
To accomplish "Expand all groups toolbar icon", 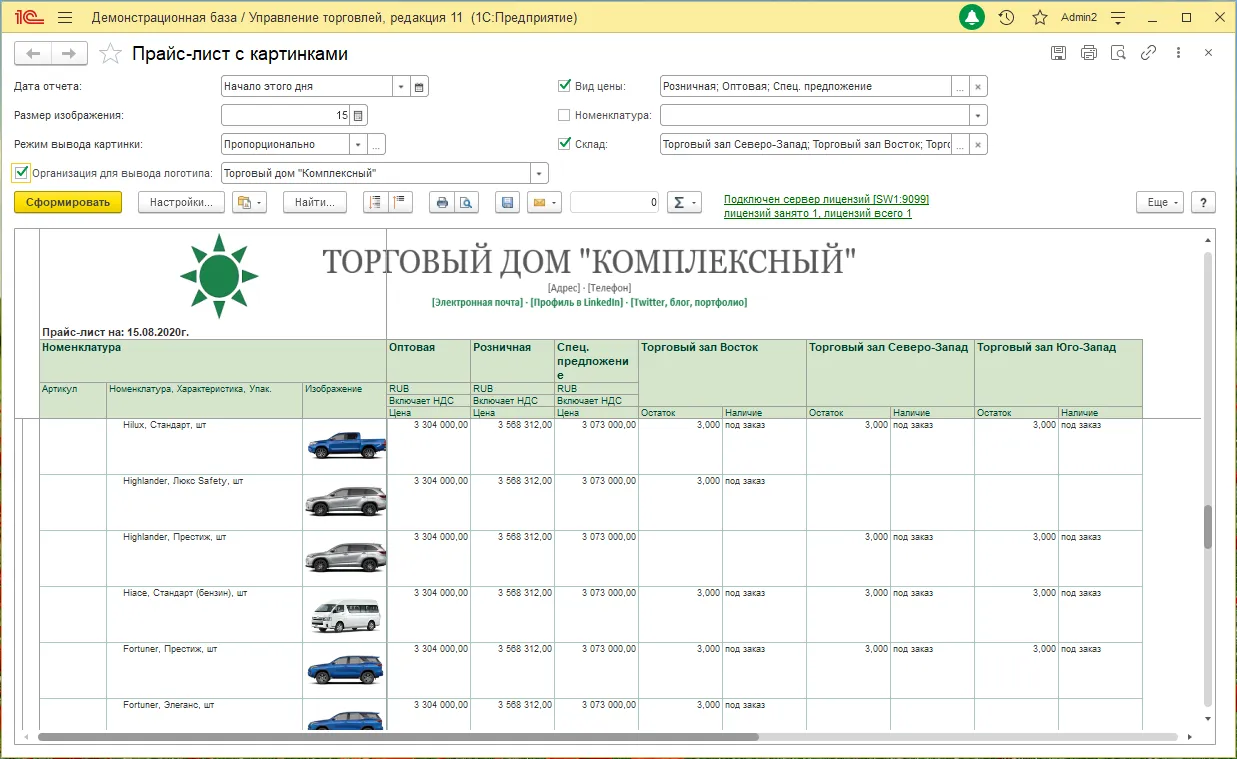I will [x=375, y=202].
